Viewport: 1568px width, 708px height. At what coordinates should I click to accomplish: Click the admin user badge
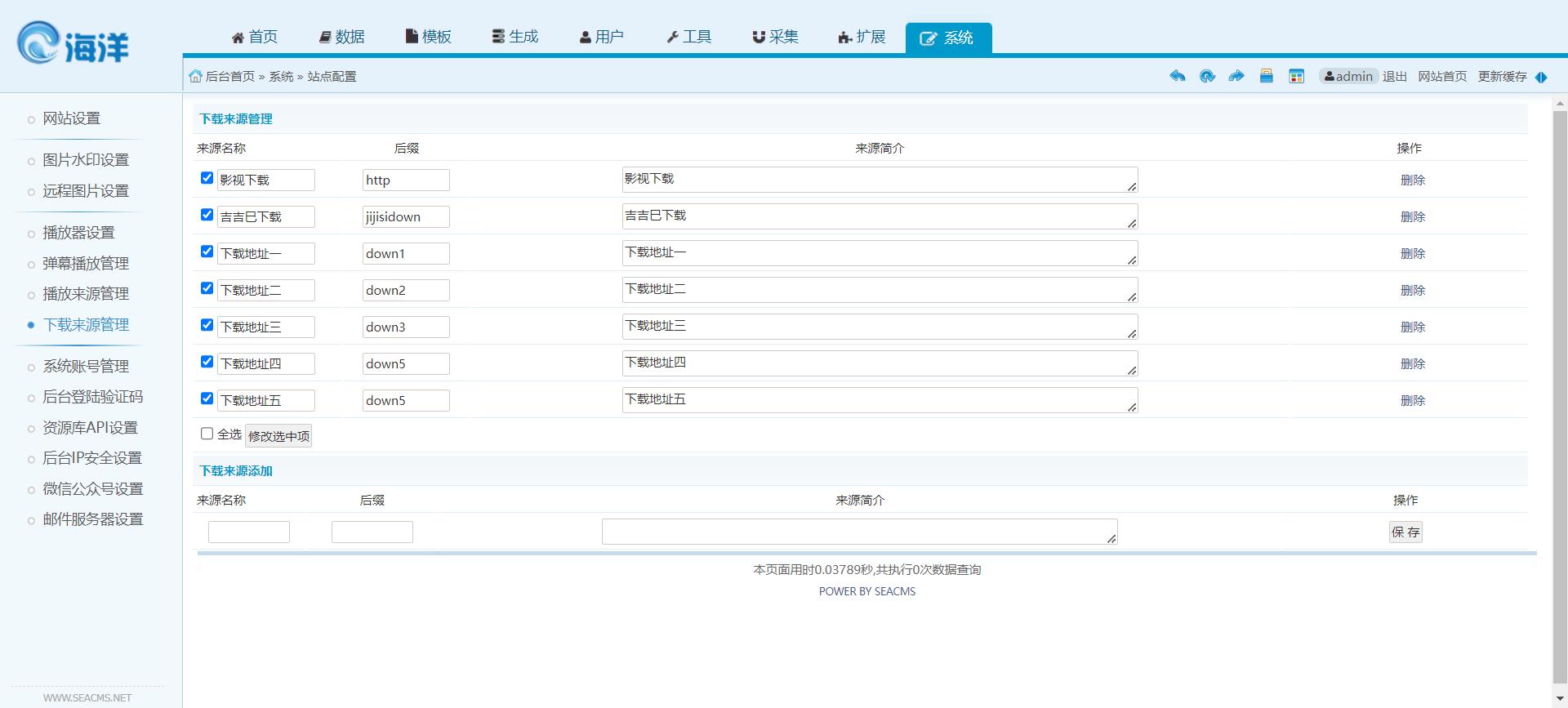1348,76
